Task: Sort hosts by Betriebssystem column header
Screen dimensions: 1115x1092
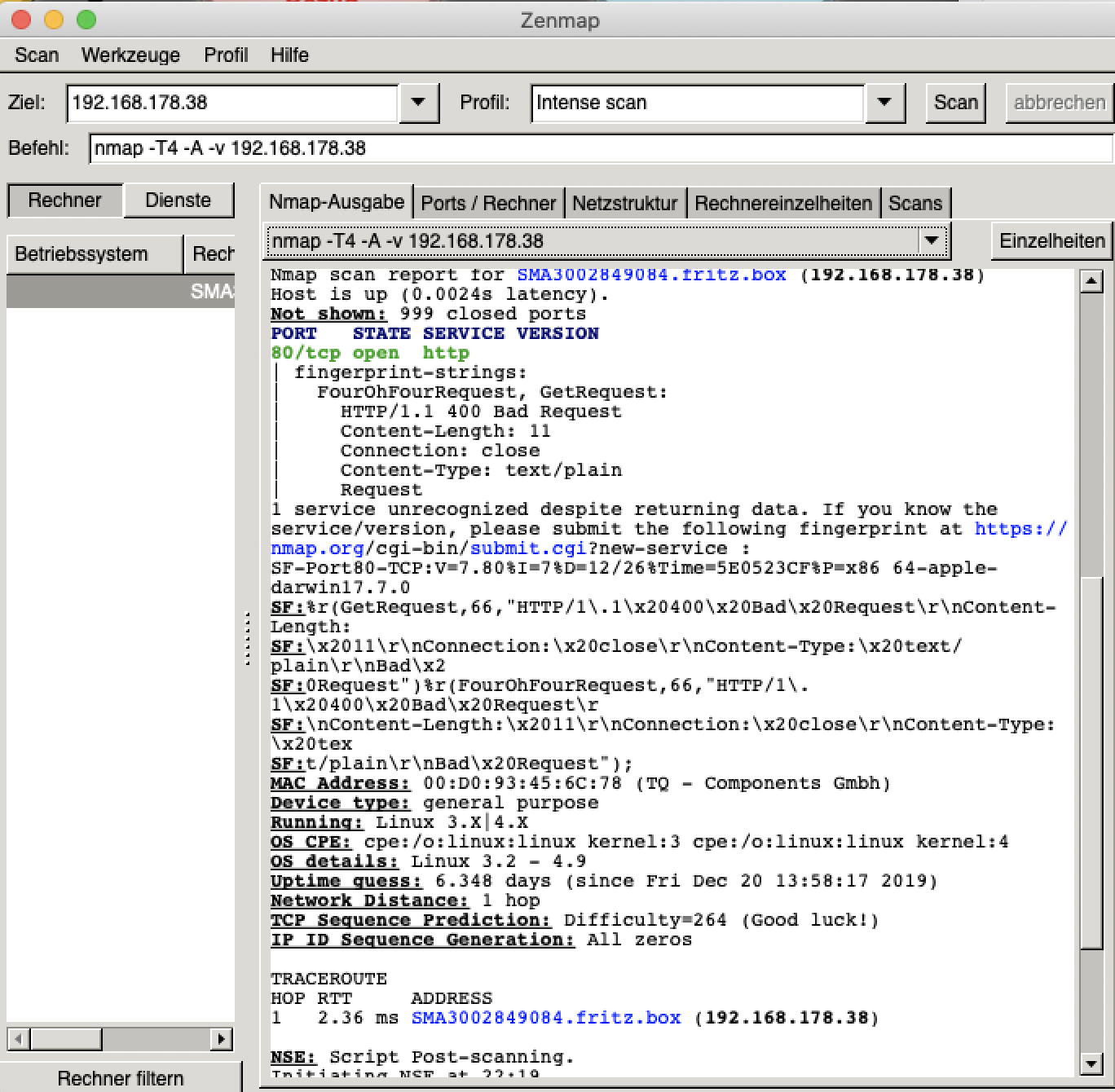Action: [94, 254]
